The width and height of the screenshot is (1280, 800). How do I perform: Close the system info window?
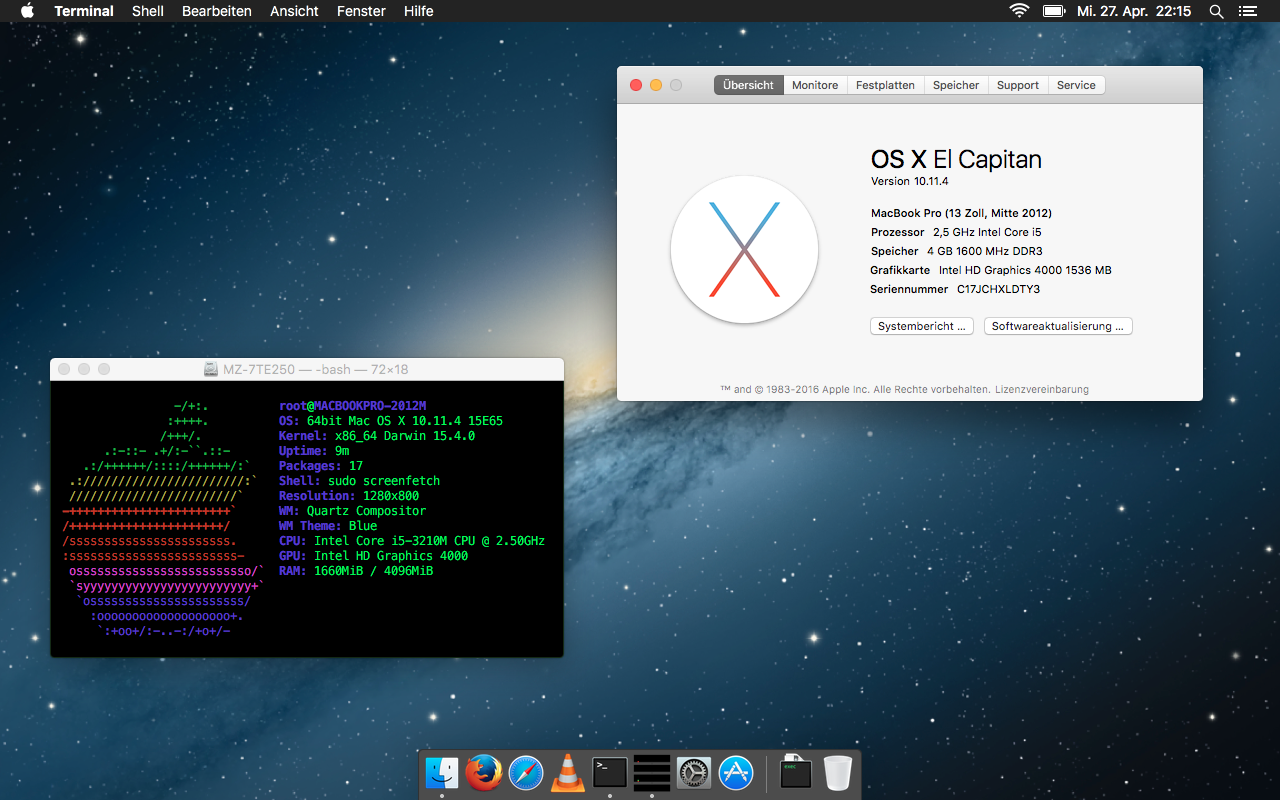(636, 85)
